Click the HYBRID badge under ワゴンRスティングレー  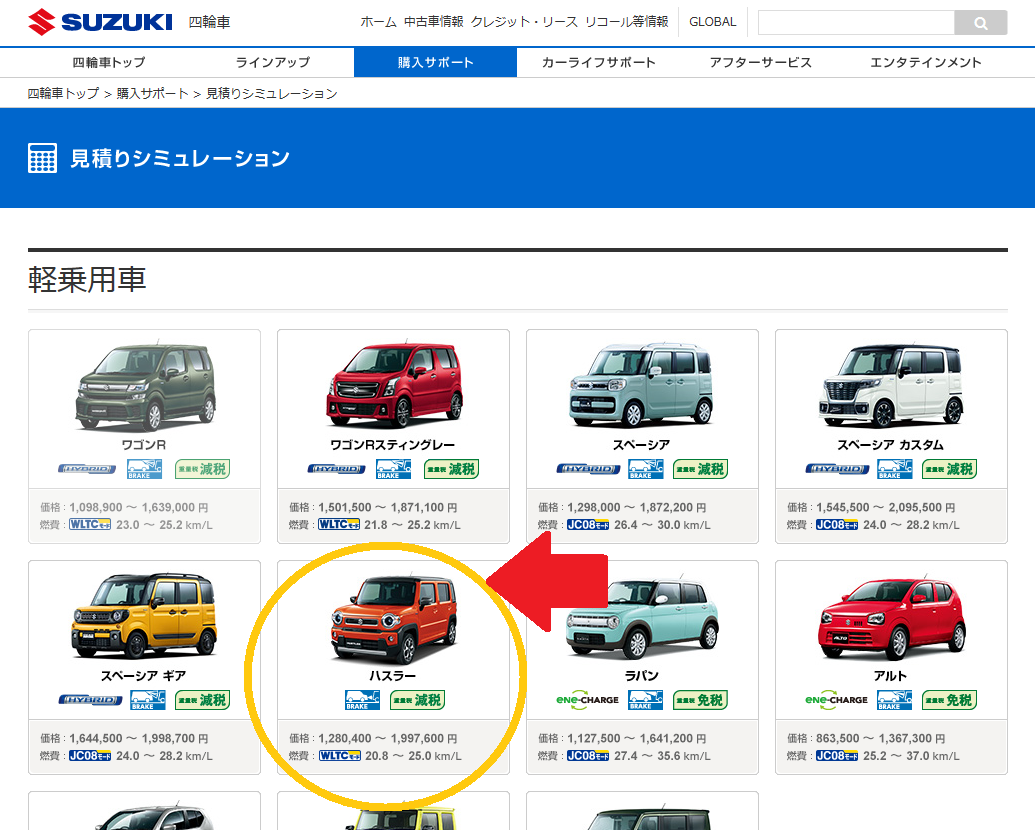point(337,469)
